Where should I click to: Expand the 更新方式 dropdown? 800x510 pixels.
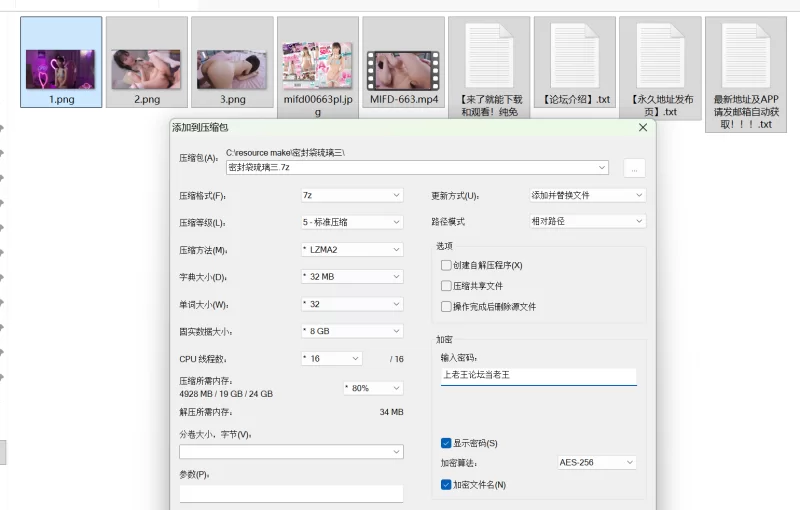tap(588, 195)
